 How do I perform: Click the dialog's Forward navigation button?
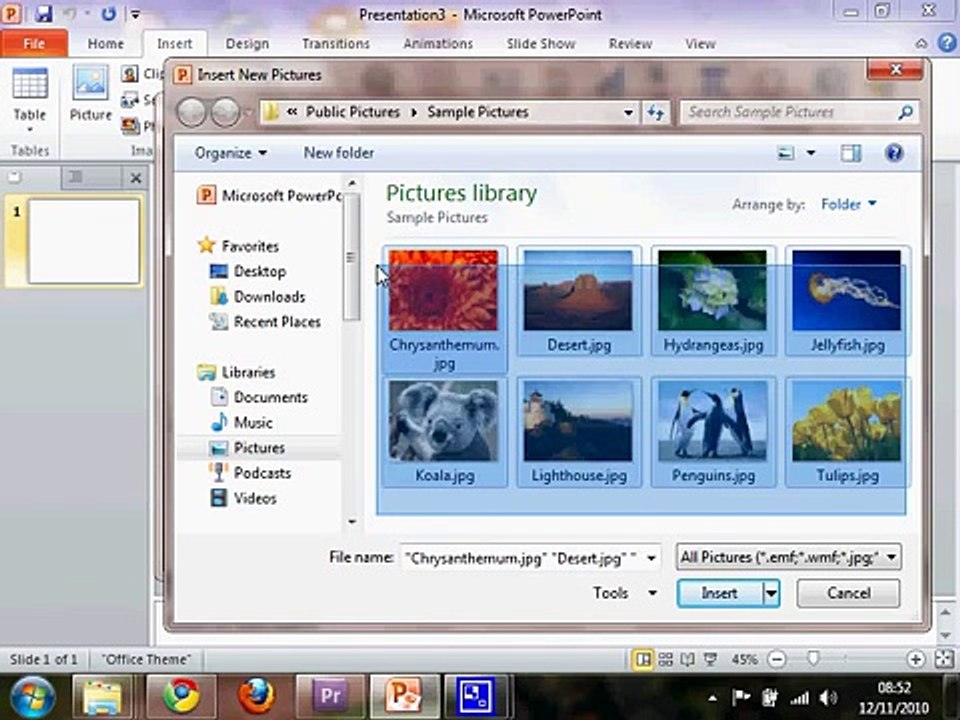coord(225,113)
